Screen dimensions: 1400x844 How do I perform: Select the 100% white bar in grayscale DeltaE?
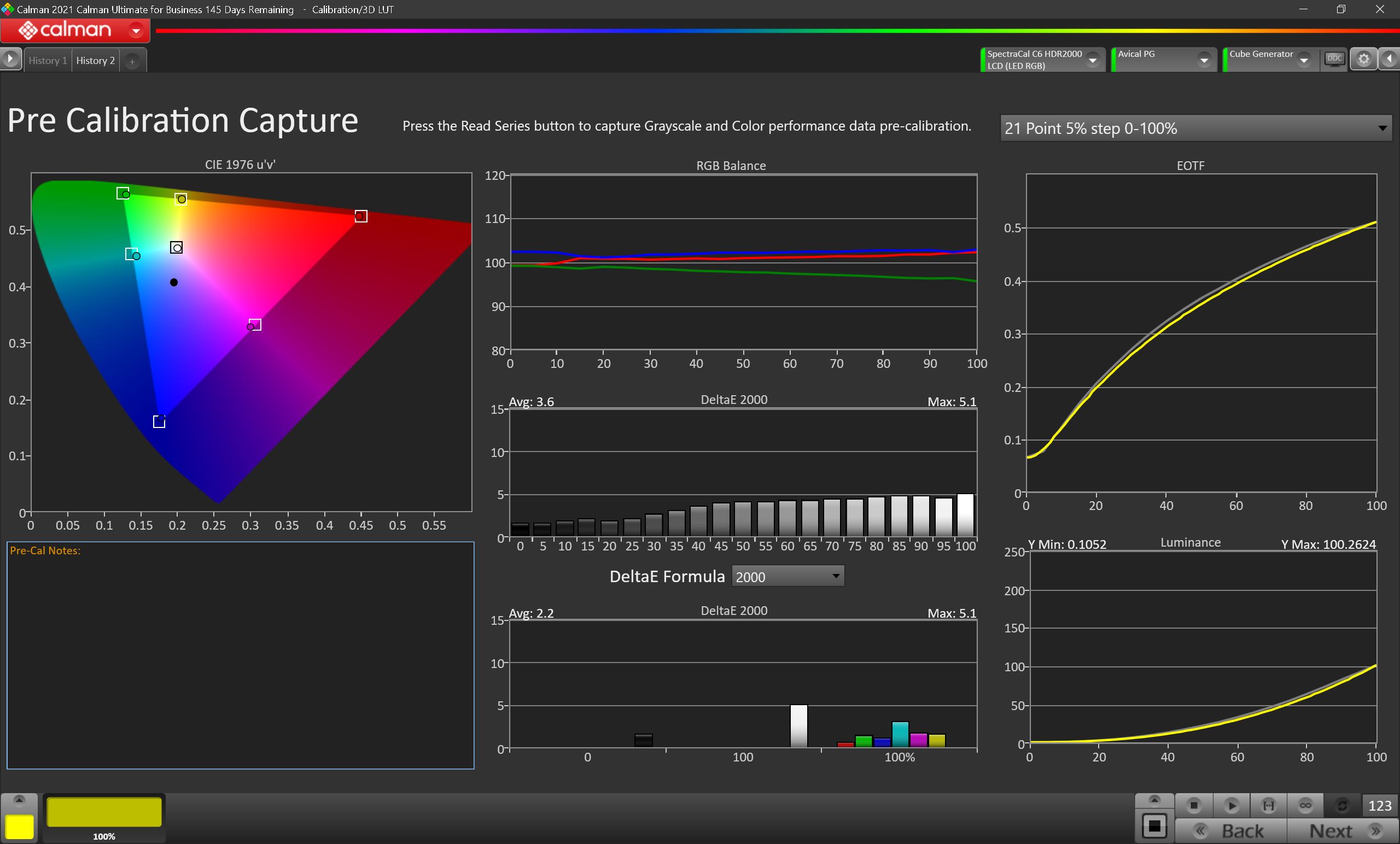[965, 515]
